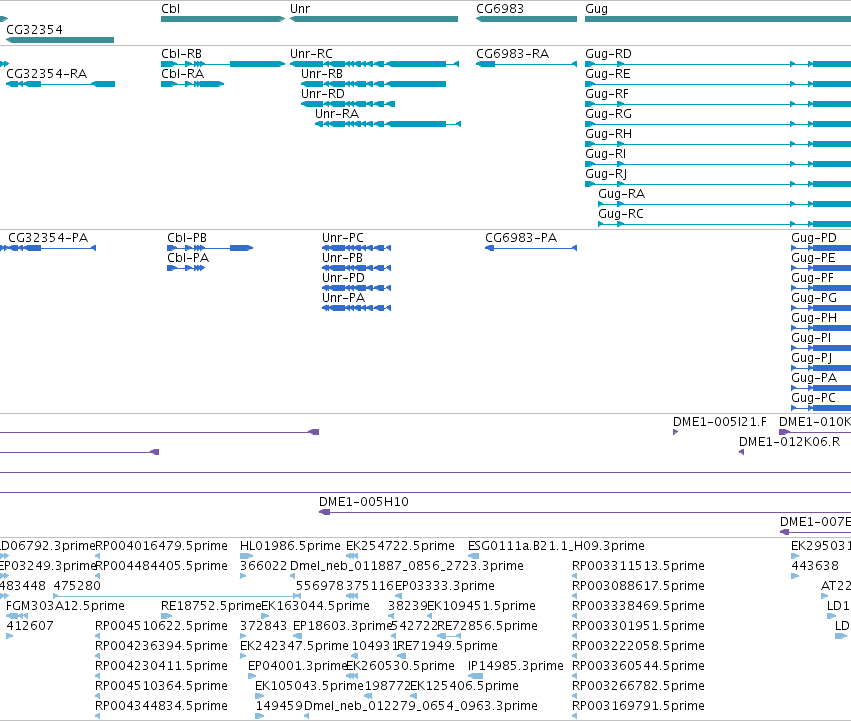Select the Cbl gene bar
851x721 pixels.
[x=223, y=19]
